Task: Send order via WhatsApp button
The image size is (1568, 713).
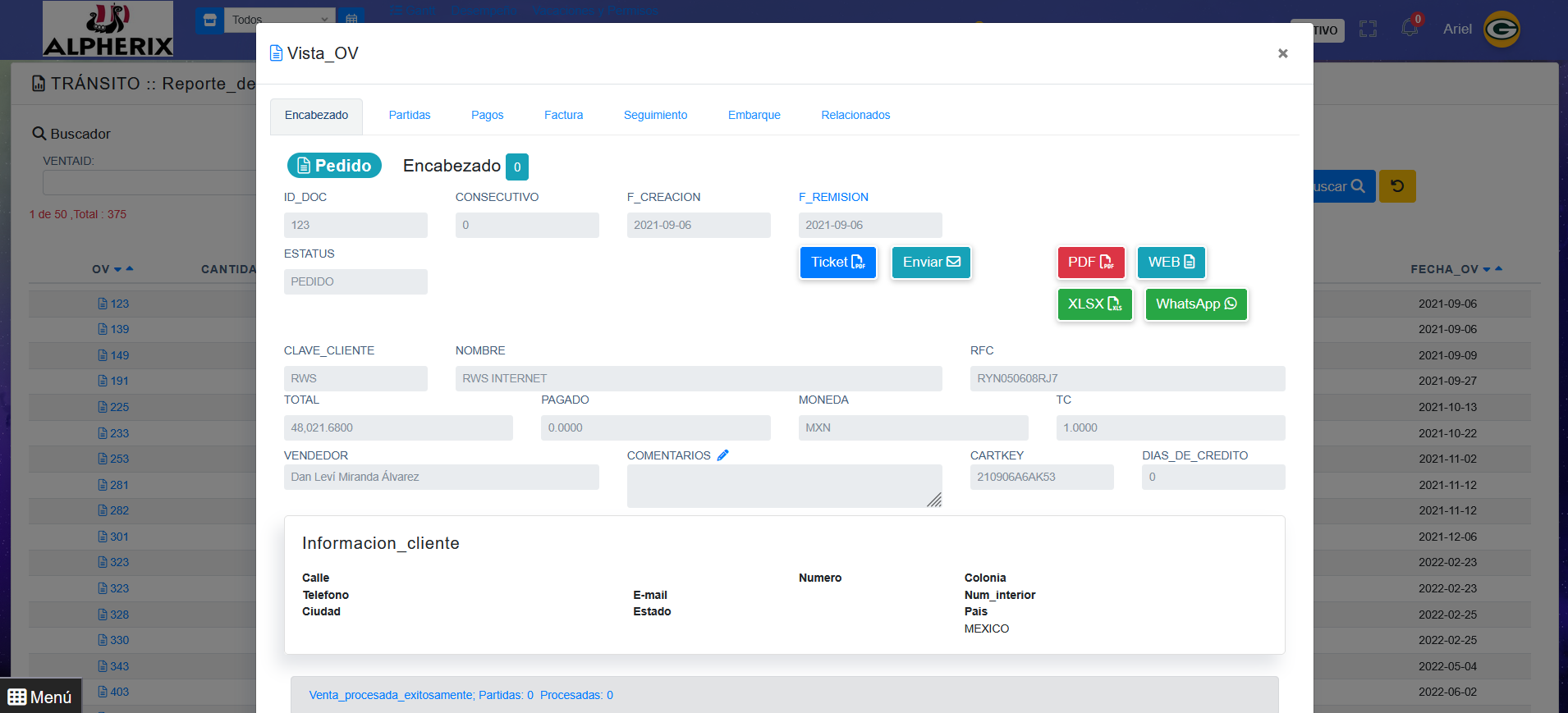Action: [x=1195, y=304]
